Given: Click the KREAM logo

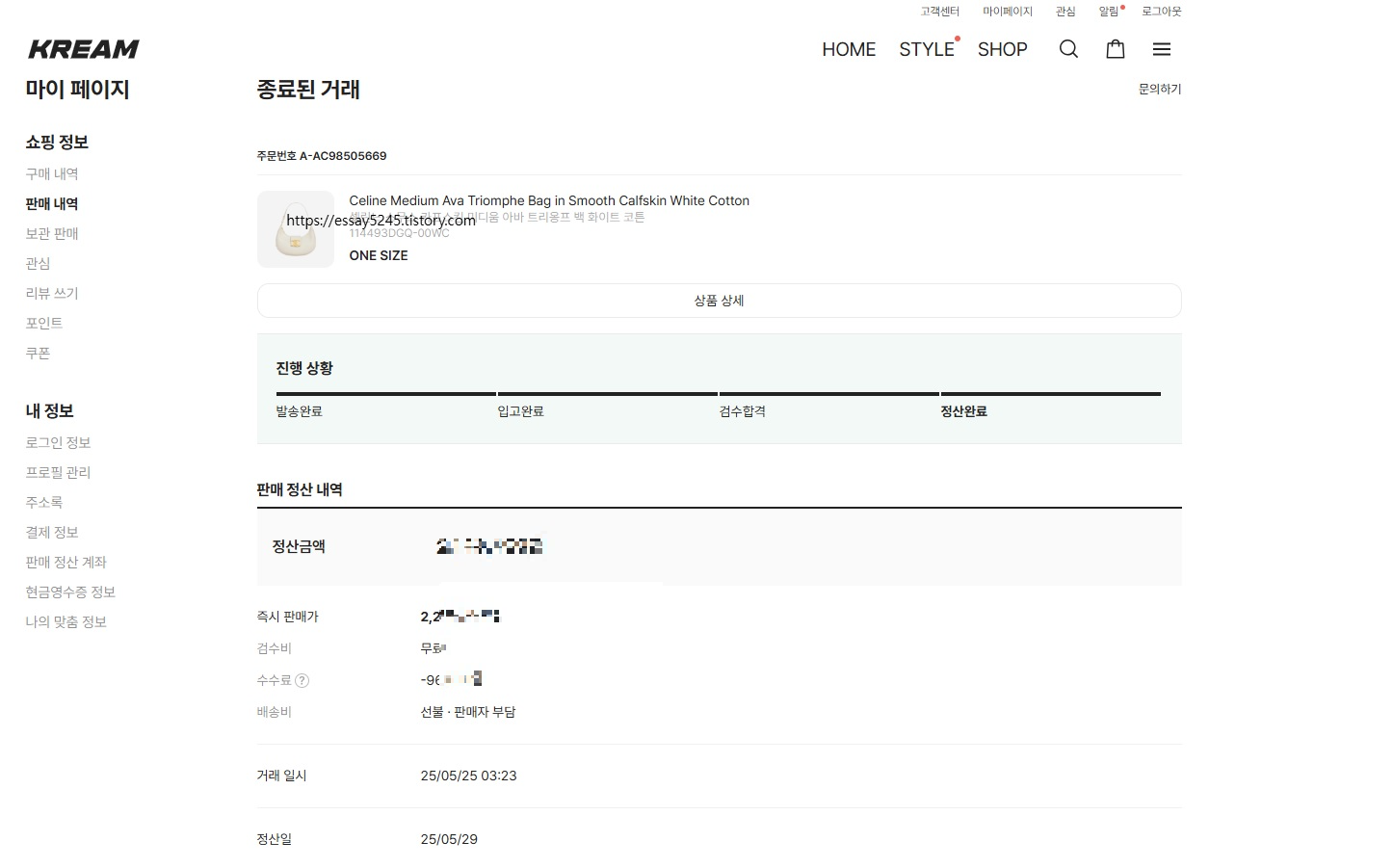Looking at the screenshot, I should (84, 49).
